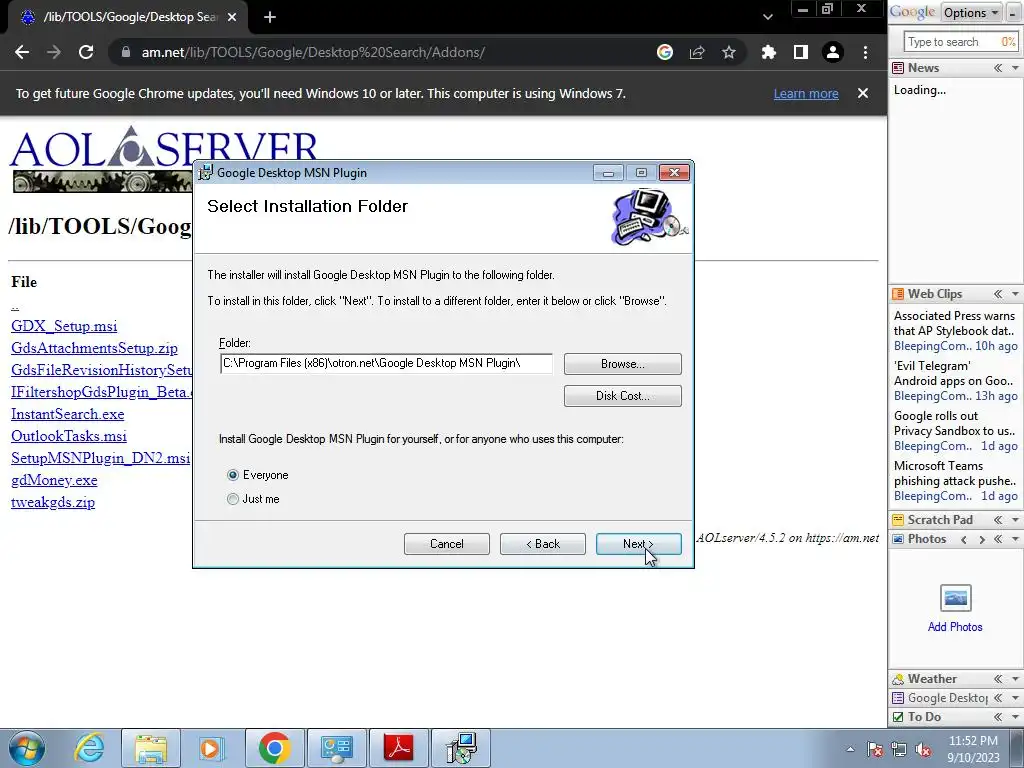Screen dimensions: 1024x768
Task: Click the Web Clips panel icon
Action: [899, 294]
